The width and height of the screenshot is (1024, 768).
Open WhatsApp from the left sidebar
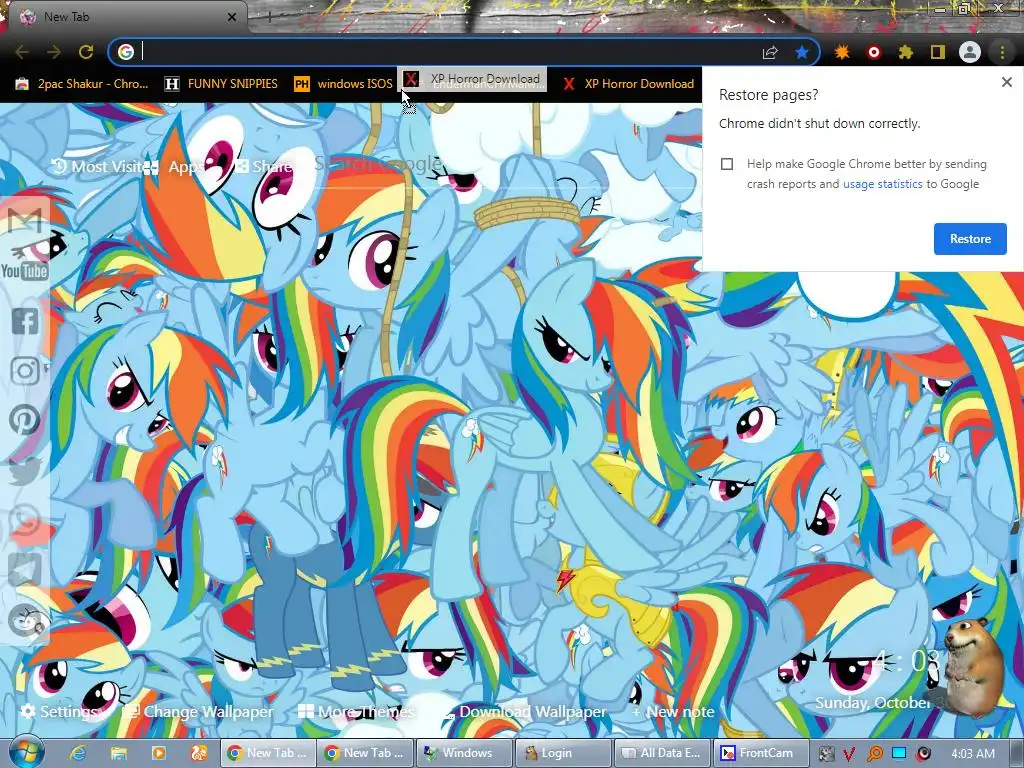coord(25,520)
